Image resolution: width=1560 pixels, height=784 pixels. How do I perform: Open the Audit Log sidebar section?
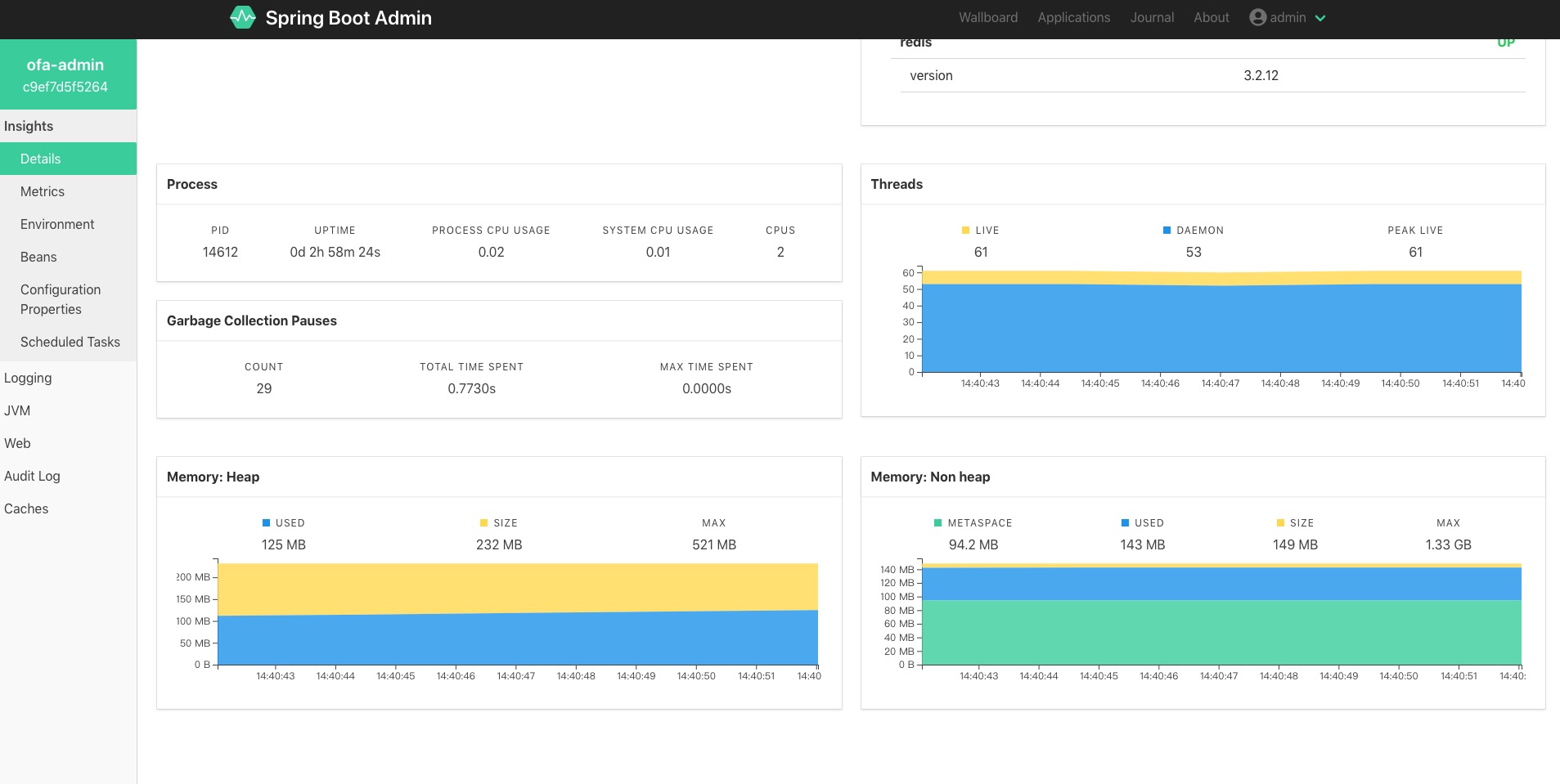68,476
